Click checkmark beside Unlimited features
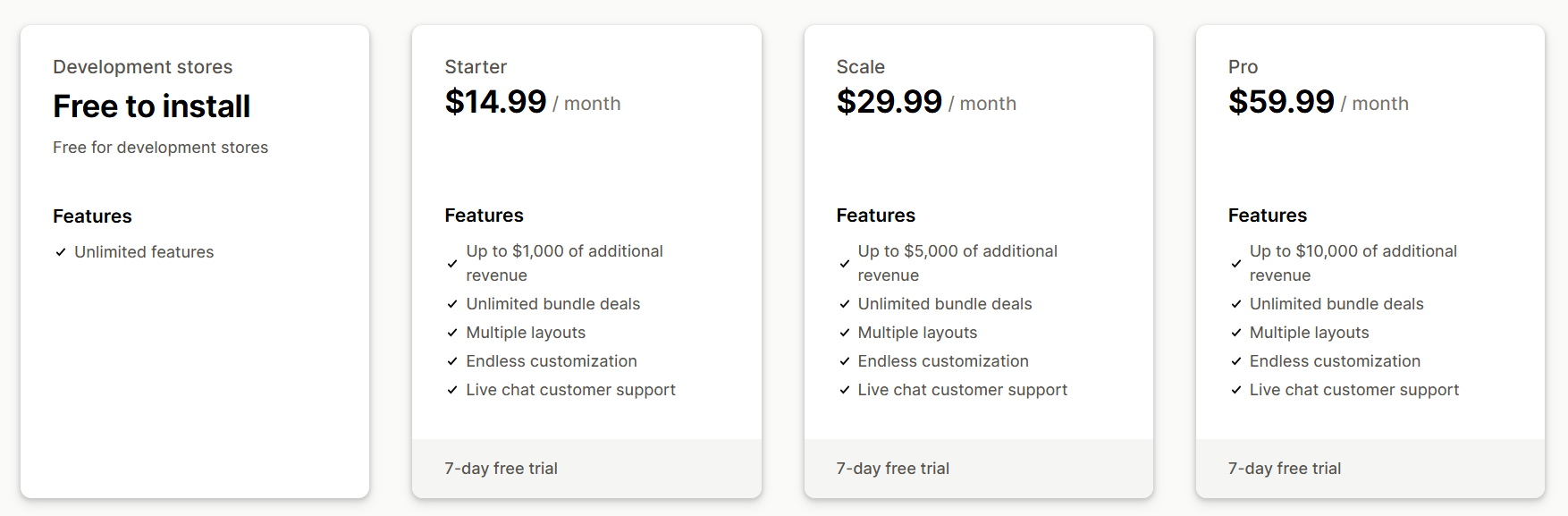 [61, 252]
